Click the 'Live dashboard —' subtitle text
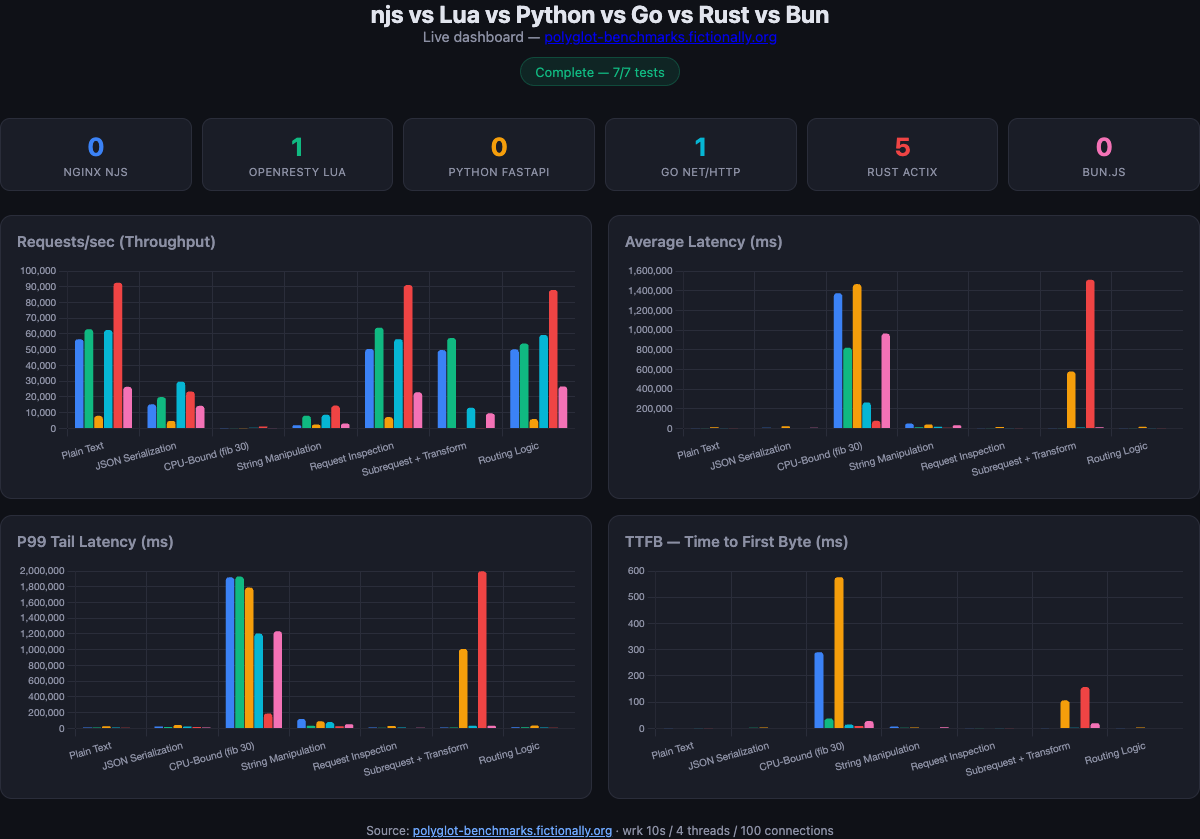 [481, 37]
